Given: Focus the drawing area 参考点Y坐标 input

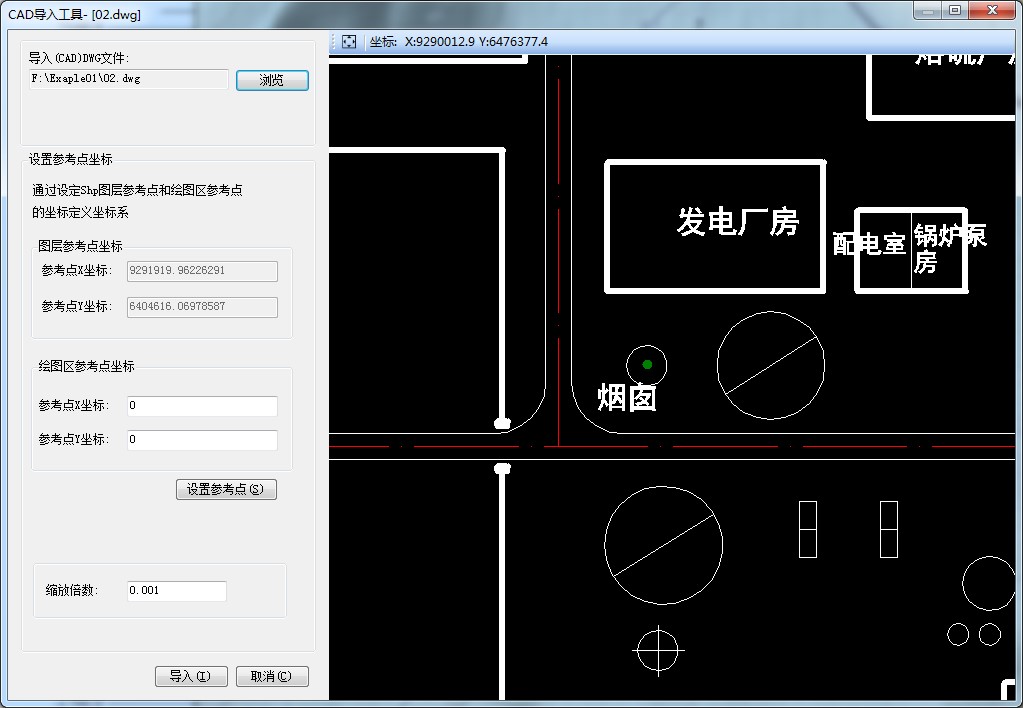Looking at the screenshot, I should point(202,440).
